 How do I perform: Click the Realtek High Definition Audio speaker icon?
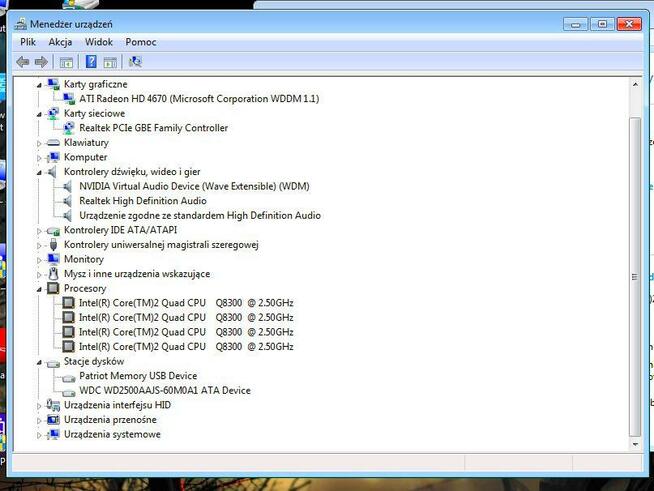68,201
